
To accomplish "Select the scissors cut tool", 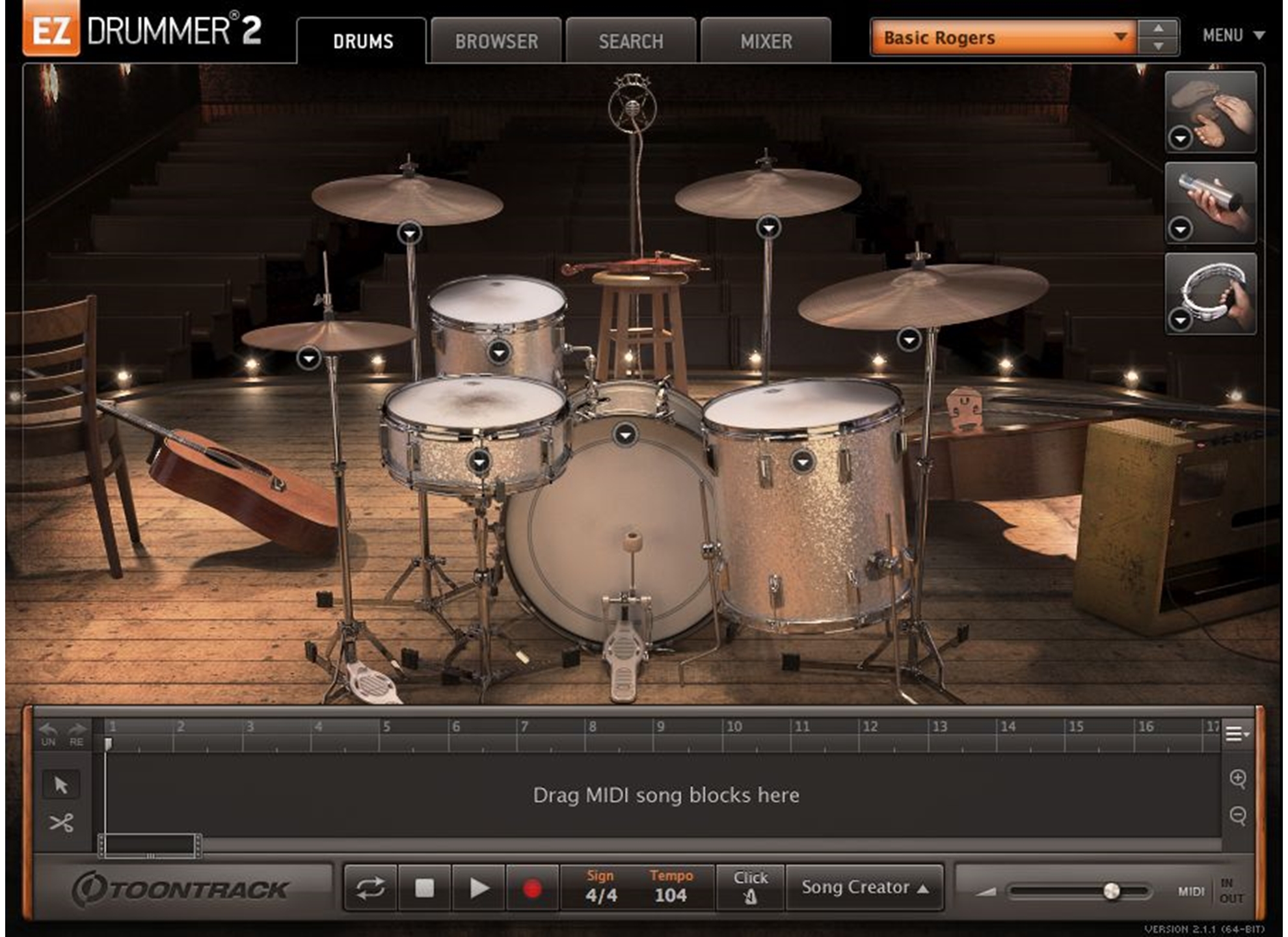I will 61,823.
